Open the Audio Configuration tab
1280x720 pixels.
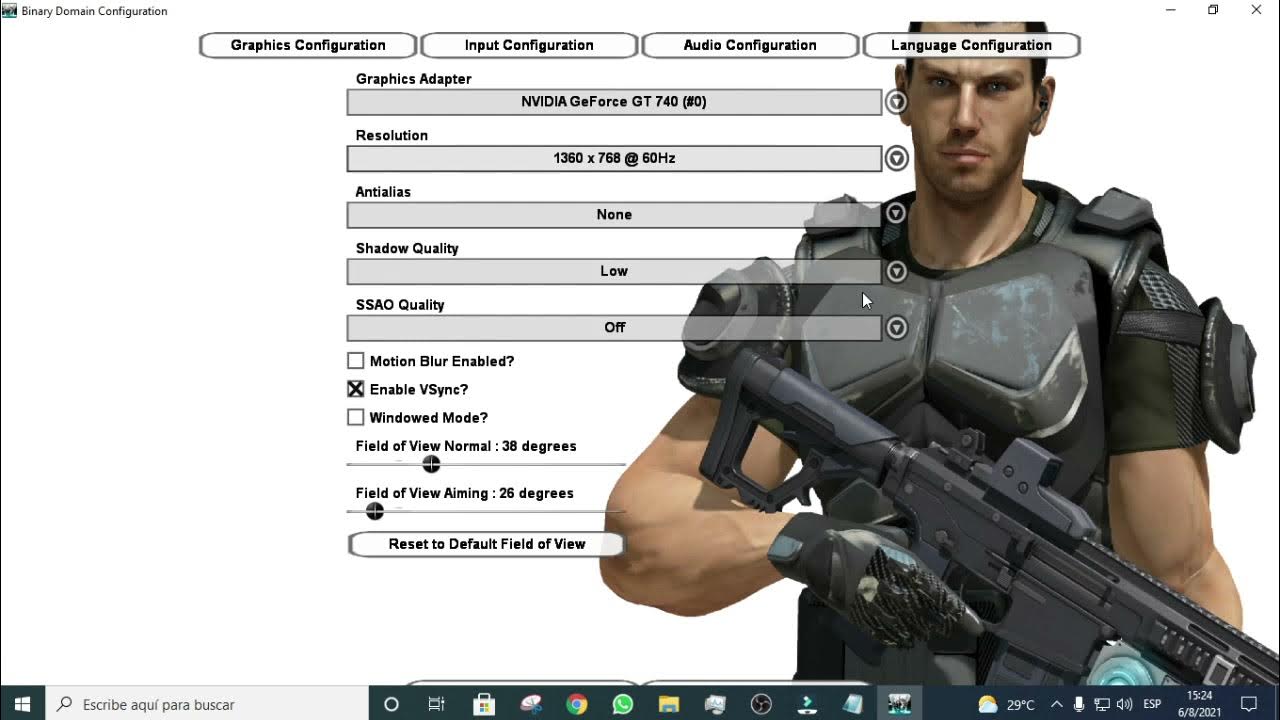pyautogui.click(x=750, y=45)
